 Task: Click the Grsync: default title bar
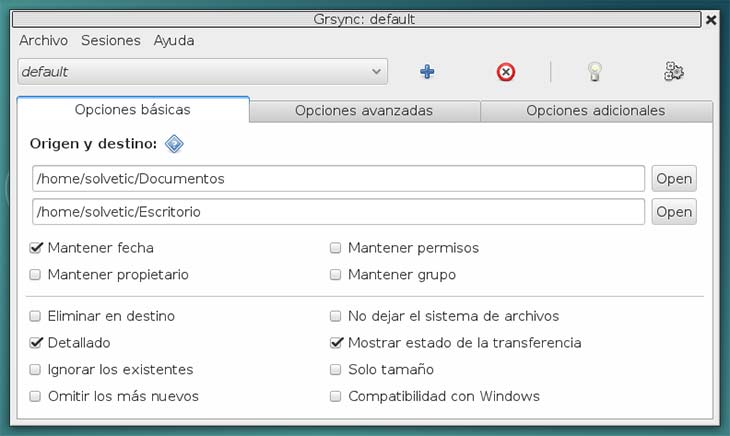[357, 20]
